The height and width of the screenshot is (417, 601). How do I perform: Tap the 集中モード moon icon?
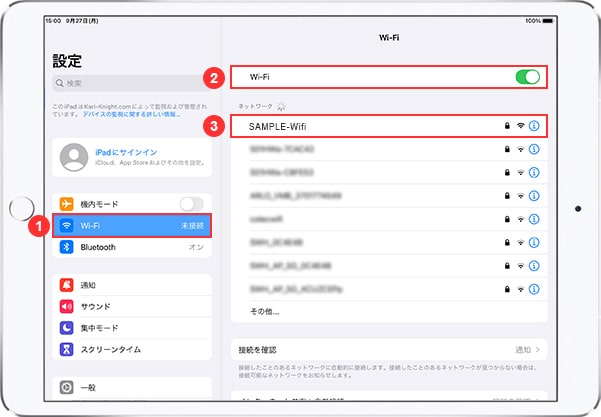click(66, 328)
